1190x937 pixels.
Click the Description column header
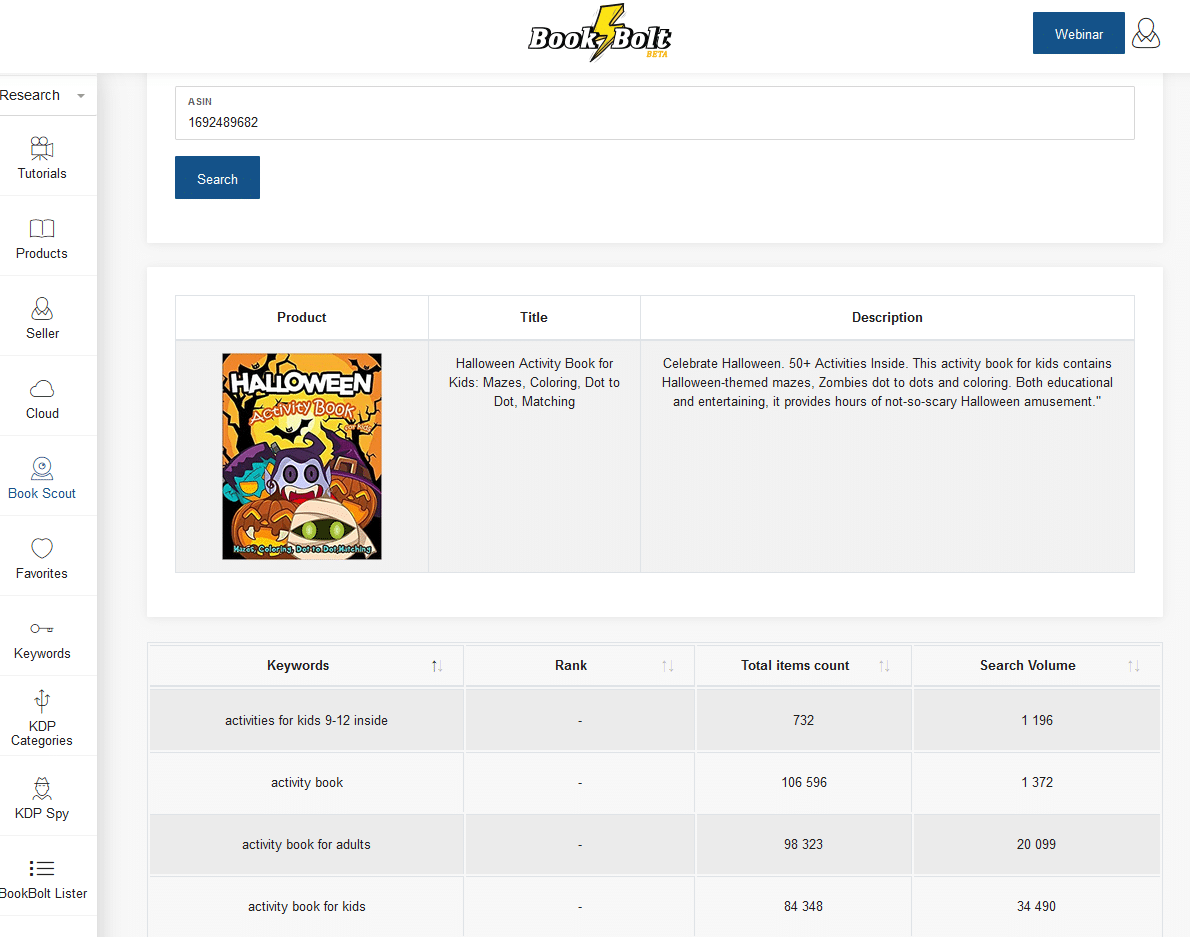tap(887, 318)
